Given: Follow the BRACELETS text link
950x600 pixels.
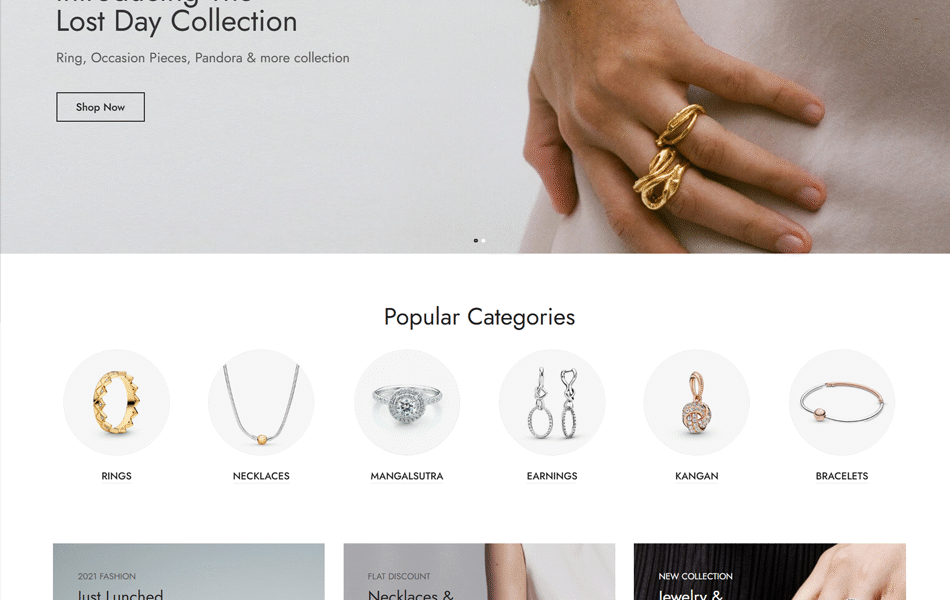Looking at the screenshot, I should 842,476.
